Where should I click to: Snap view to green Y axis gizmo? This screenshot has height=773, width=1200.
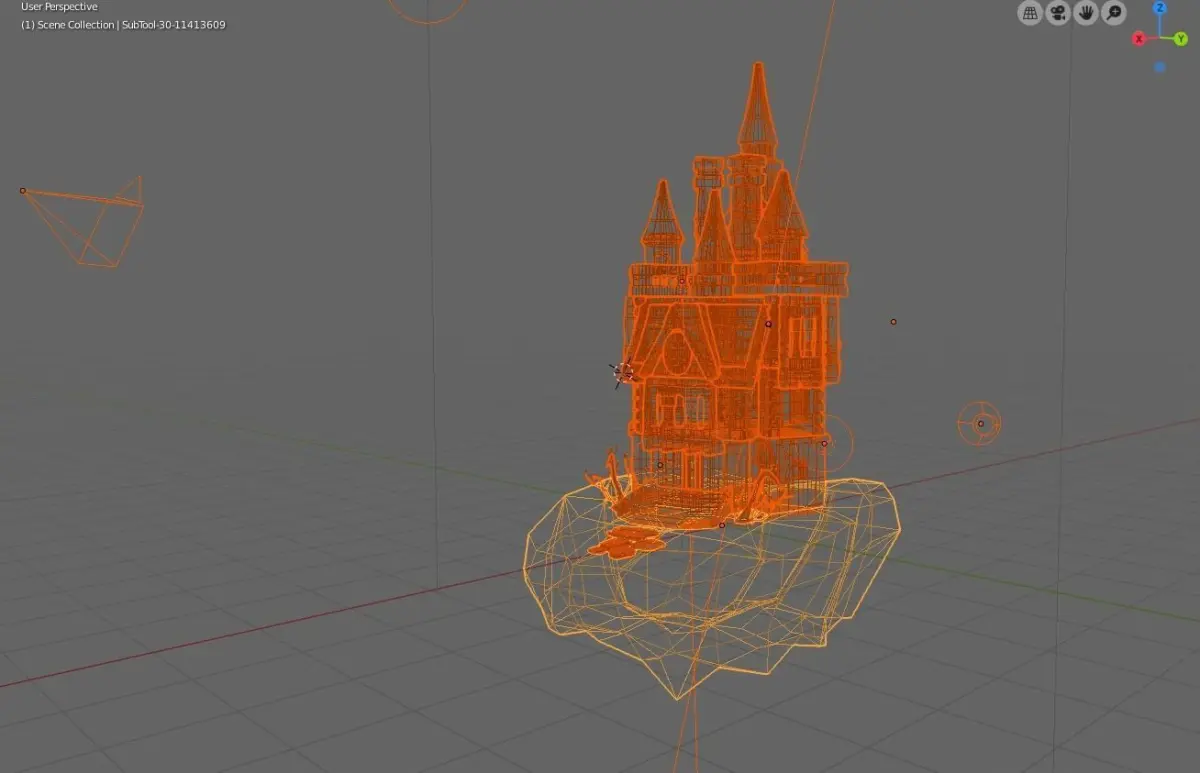[1181, 39]
